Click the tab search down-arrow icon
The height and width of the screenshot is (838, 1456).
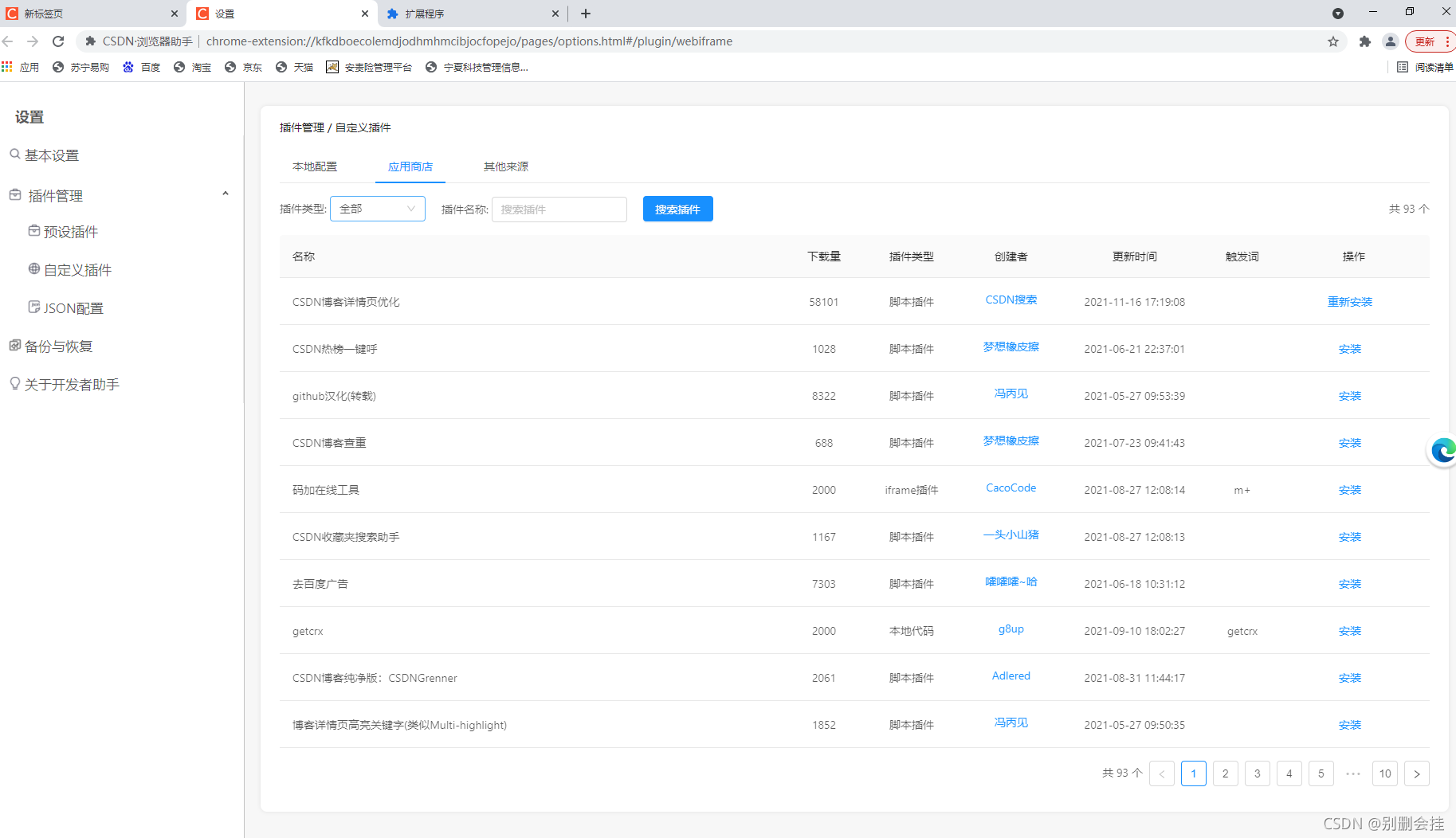click(x=1338, y=14)
